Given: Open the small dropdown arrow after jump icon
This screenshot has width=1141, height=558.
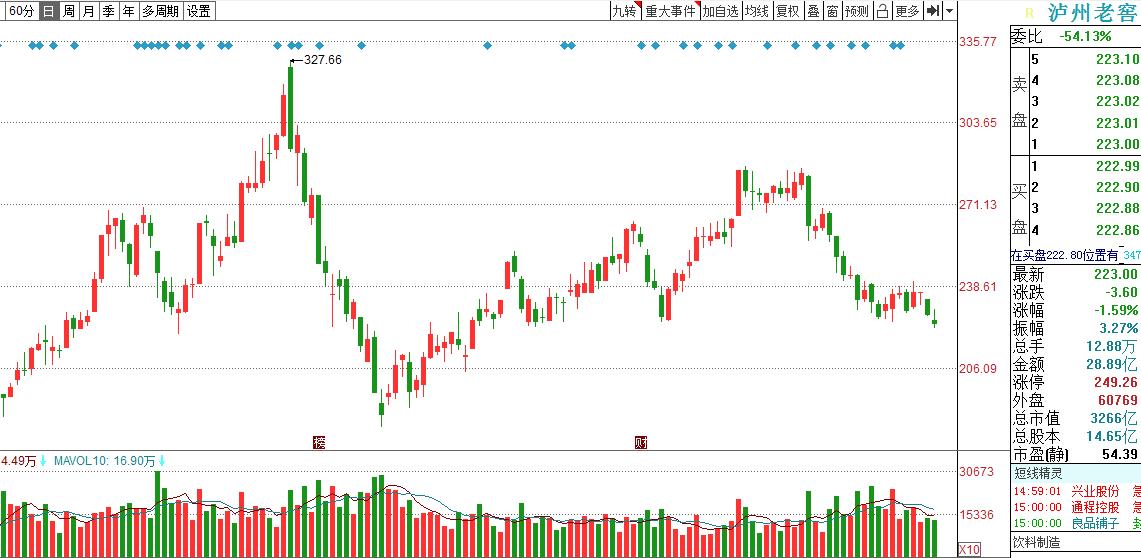Looking at the screenshot, I should click(949, 11).
